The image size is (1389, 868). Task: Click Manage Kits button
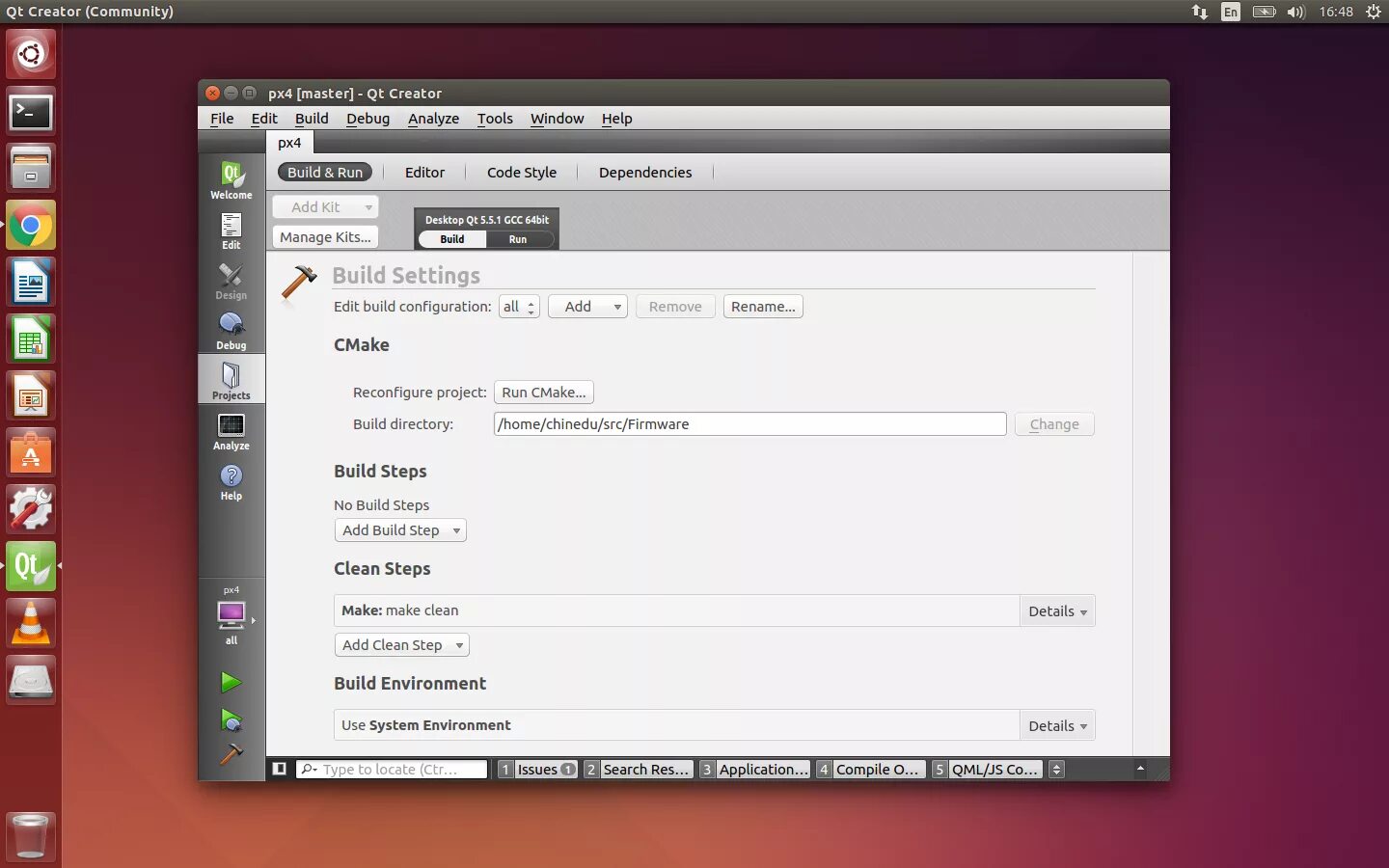coord(325,237)
